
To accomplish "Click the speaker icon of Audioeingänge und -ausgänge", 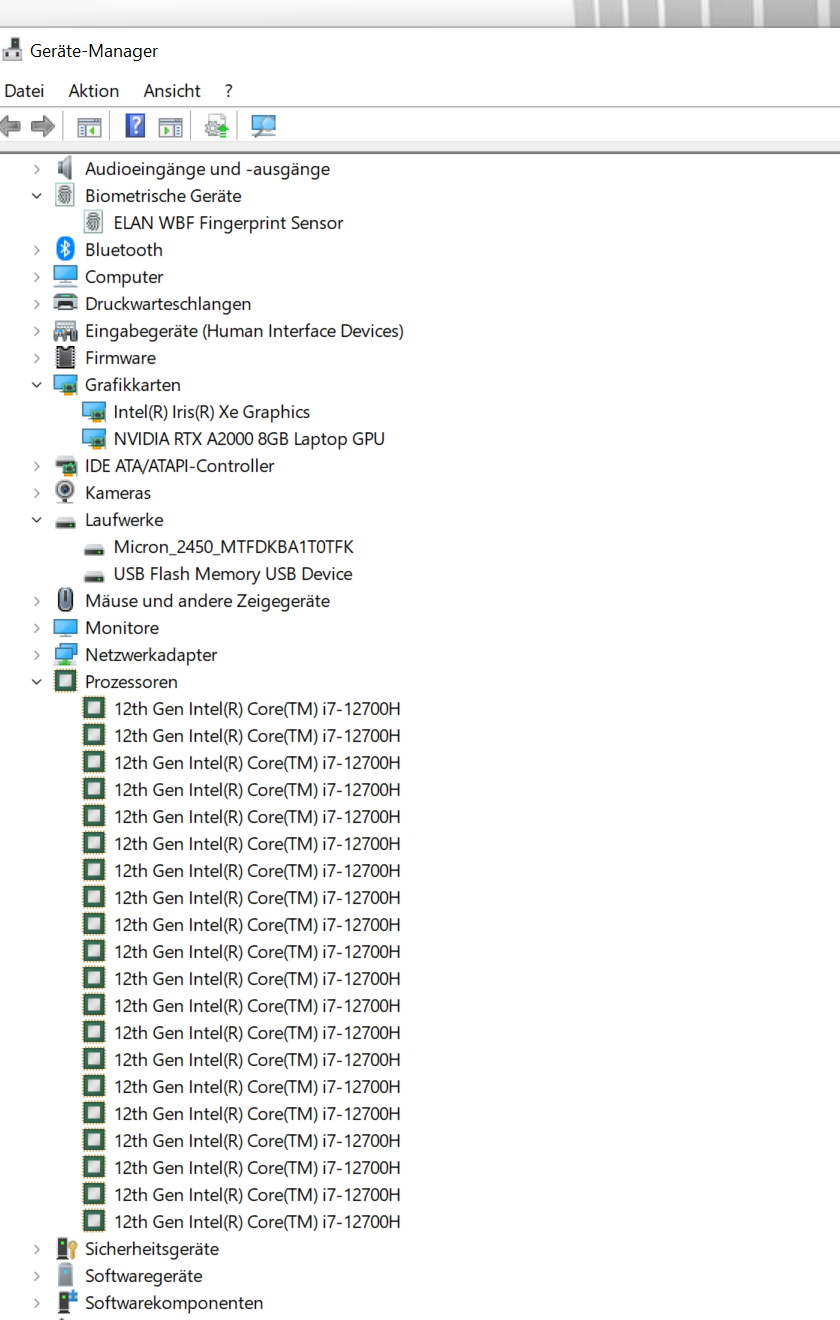I will coord(65,169).
